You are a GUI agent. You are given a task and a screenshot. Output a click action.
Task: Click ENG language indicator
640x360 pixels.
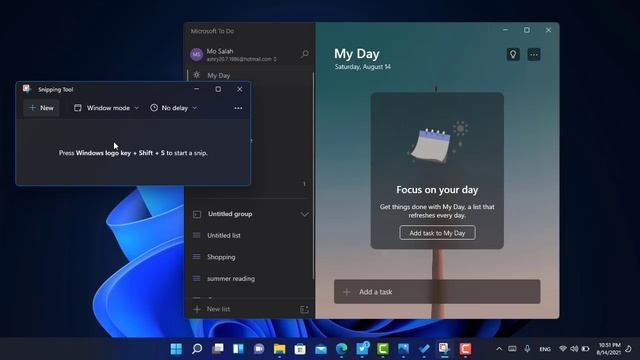[545, 349]
